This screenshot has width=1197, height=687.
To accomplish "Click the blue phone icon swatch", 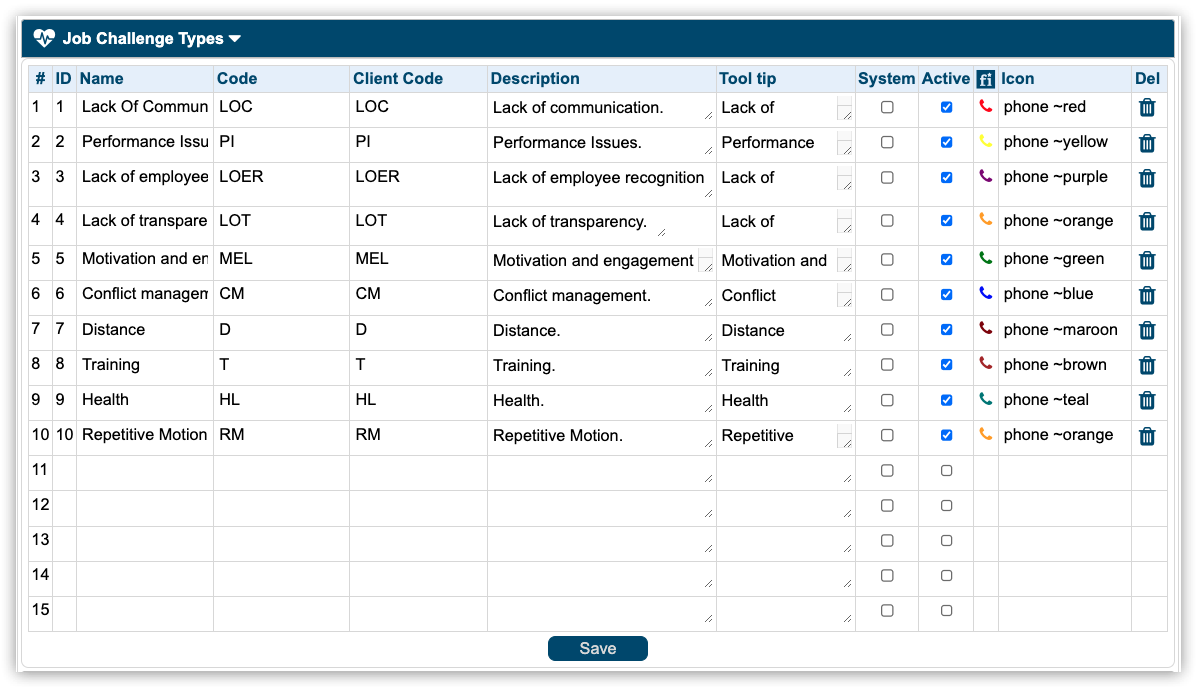I will coord(985,294).
